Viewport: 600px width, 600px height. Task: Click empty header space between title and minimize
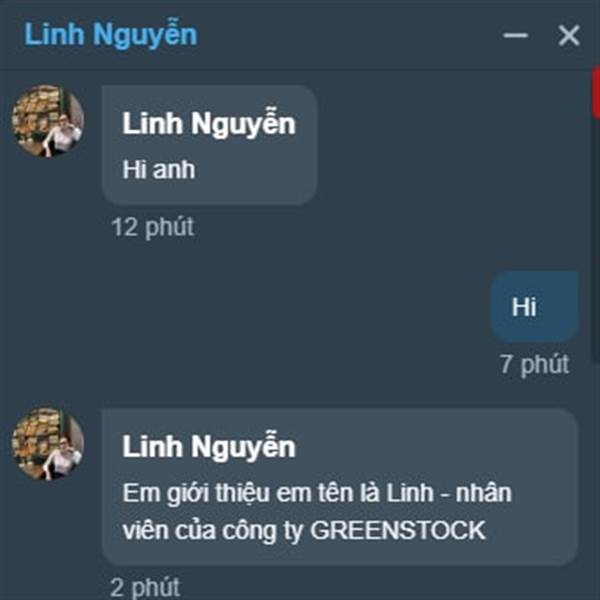348,35
